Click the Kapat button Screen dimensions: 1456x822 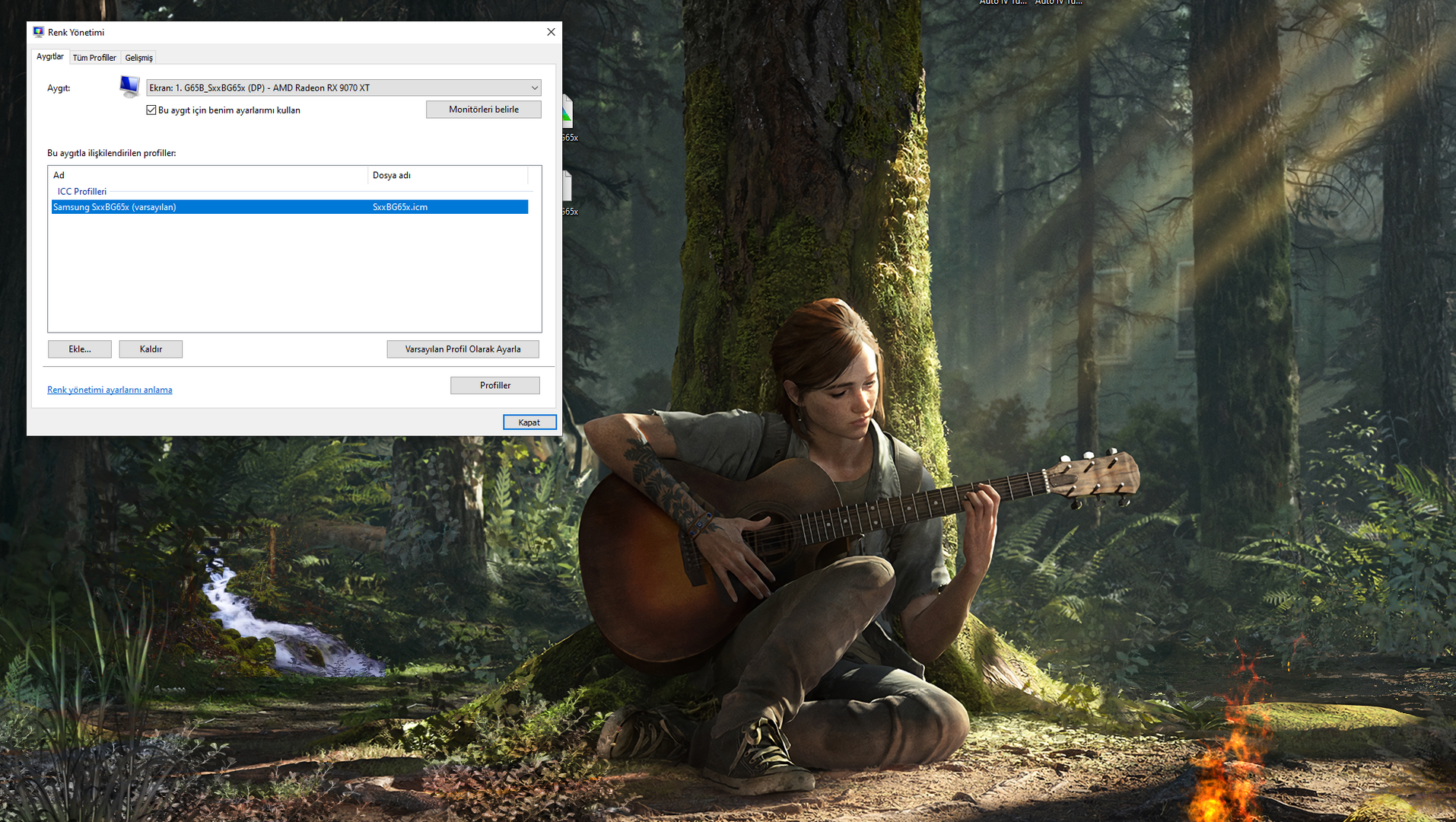click(x=529, y=422)
